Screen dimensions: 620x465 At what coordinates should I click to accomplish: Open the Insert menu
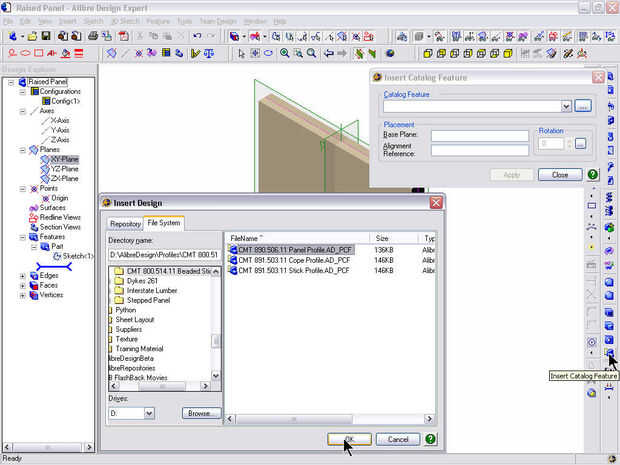coord(68,21)
